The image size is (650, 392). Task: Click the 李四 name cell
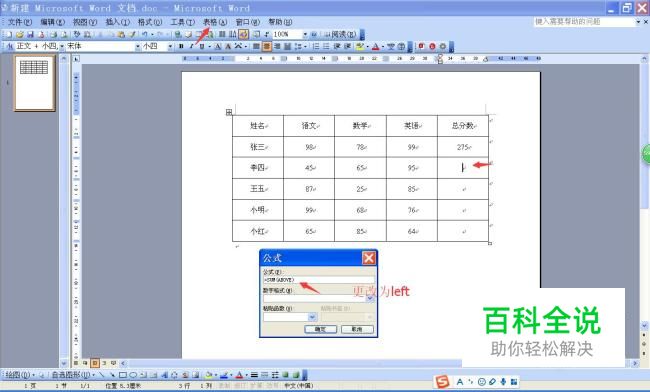[x=258, y=167]
